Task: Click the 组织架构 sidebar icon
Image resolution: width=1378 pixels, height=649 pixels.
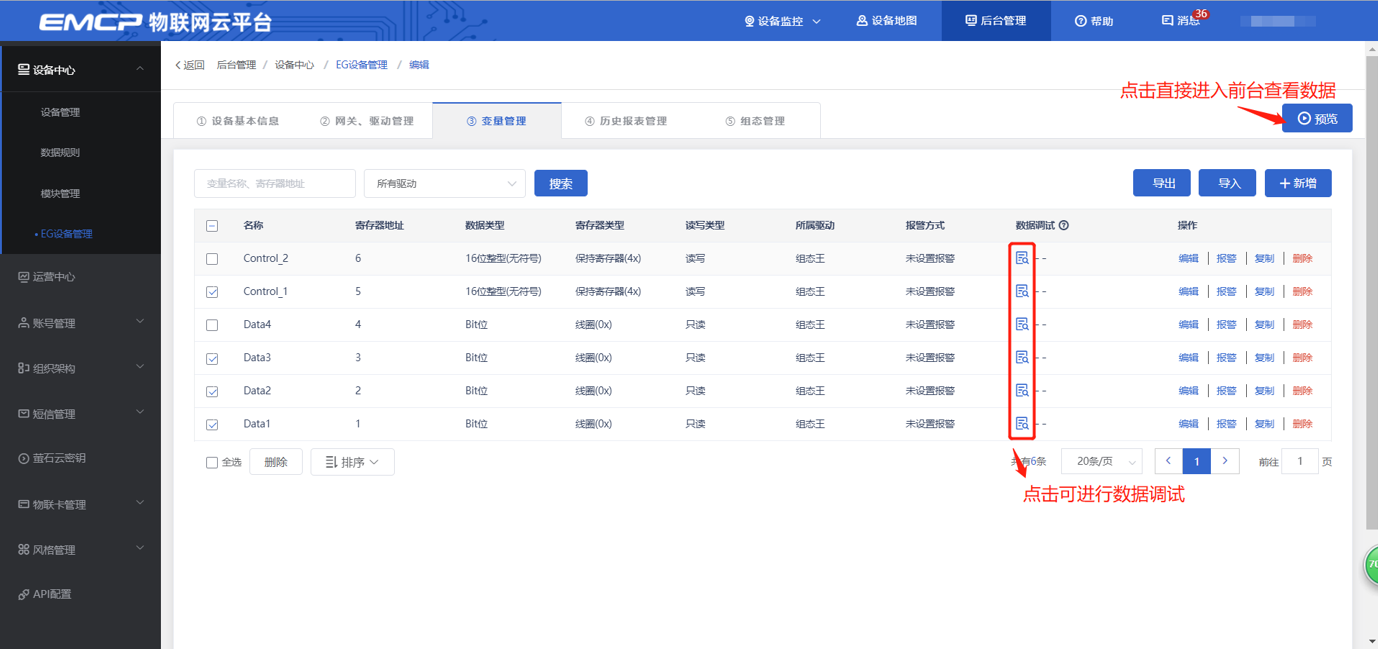Action: pyautogui.click(x=24, y=368)
